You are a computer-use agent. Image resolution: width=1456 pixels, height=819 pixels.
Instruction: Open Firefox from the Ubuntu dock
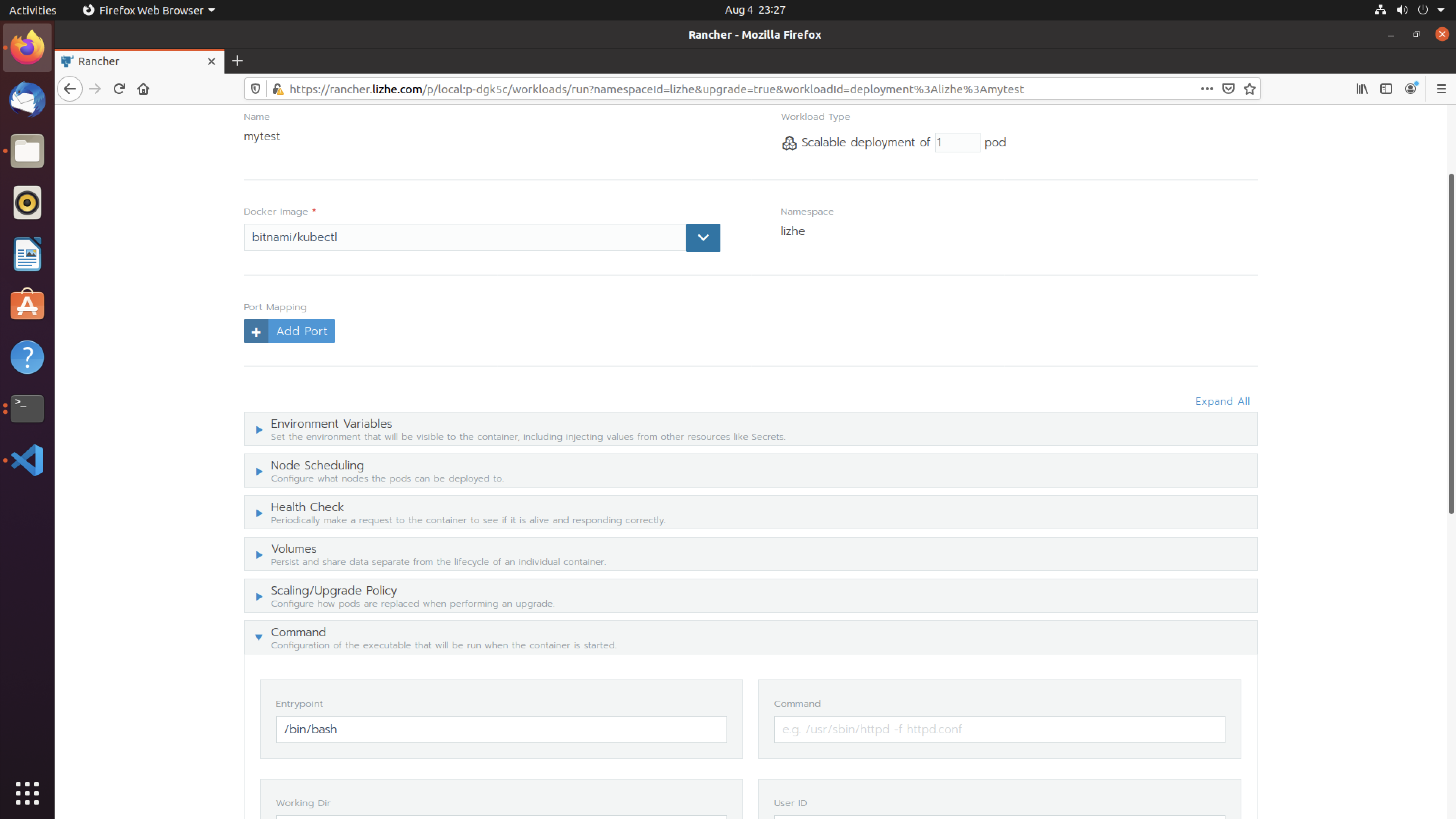[27, 47]
